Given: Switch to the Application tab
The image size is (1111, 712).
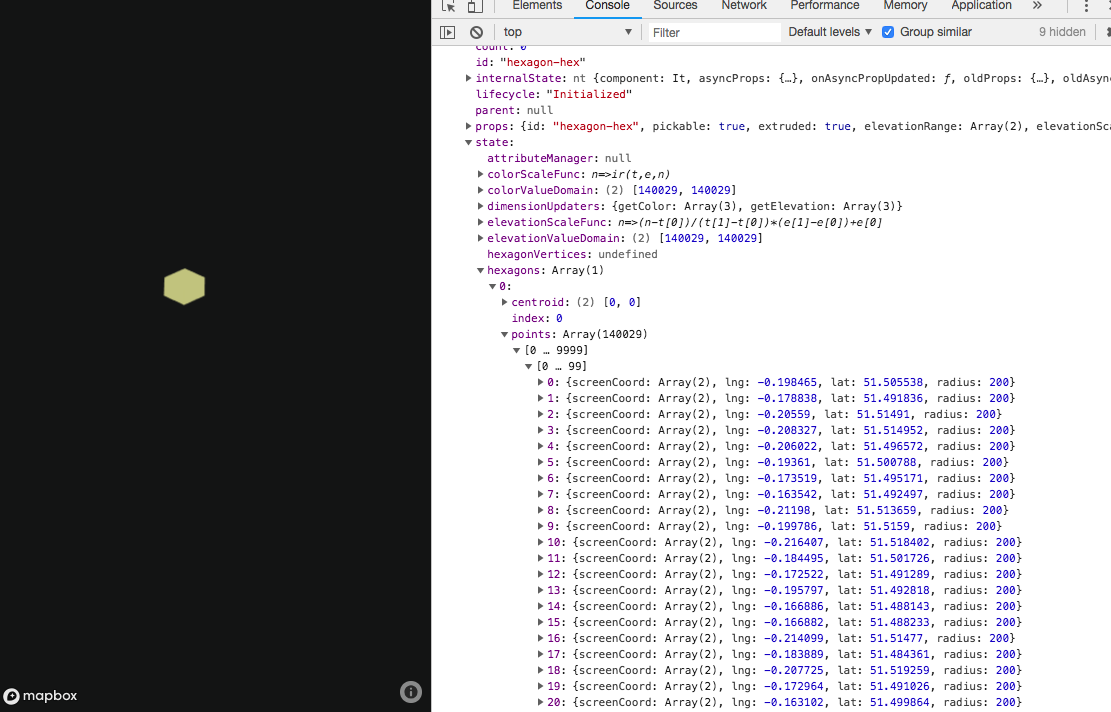Looking at the screenshot, I should tap(981, 6).
